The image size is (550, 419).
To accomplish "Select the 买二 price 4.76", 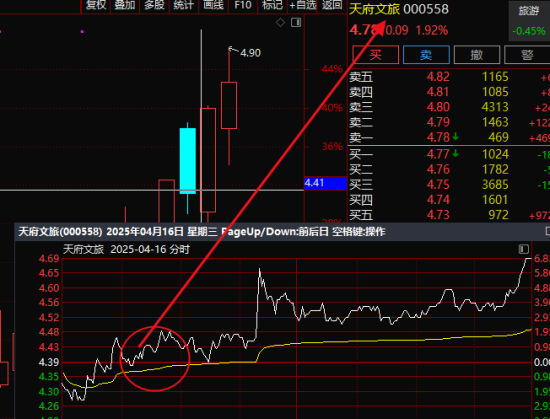I will (x=438, y=169).
